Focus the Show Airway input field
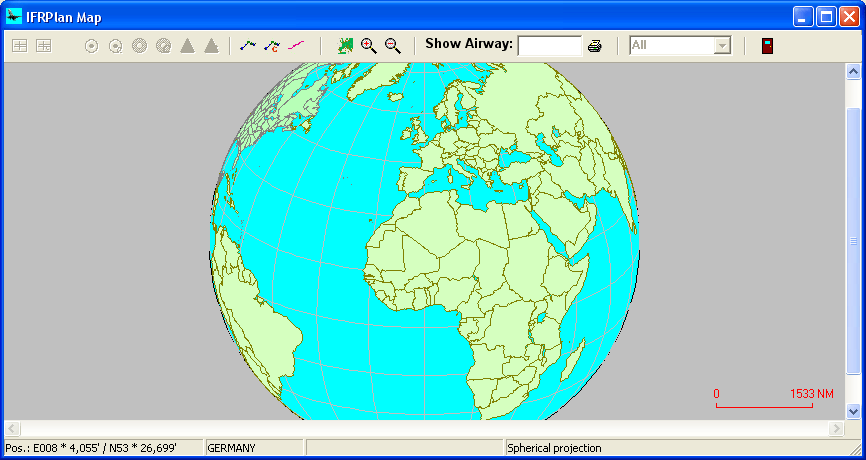Viewport: 866px width, 460px height. pyautogui.click(x=550, y=46)
